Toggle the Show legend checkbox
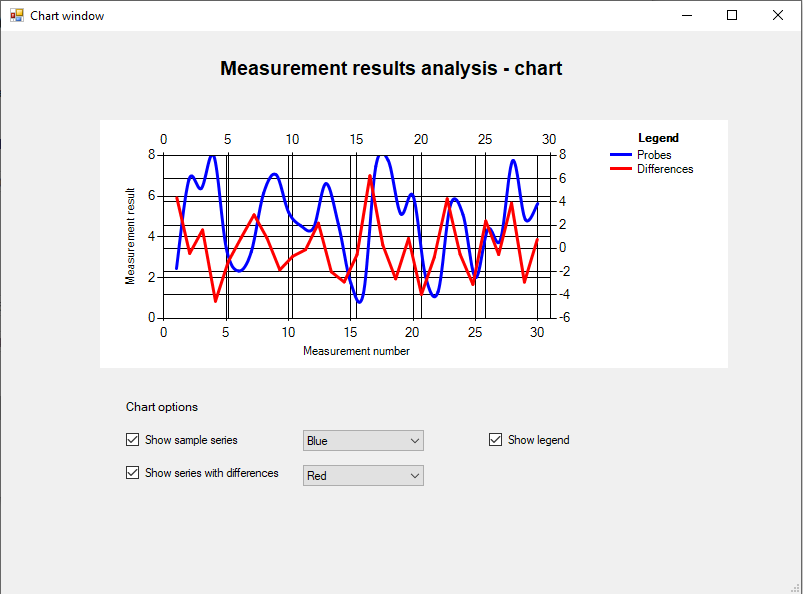Image resolution: width=803 pixels, height=594 pixels. (x=495, y=440)
